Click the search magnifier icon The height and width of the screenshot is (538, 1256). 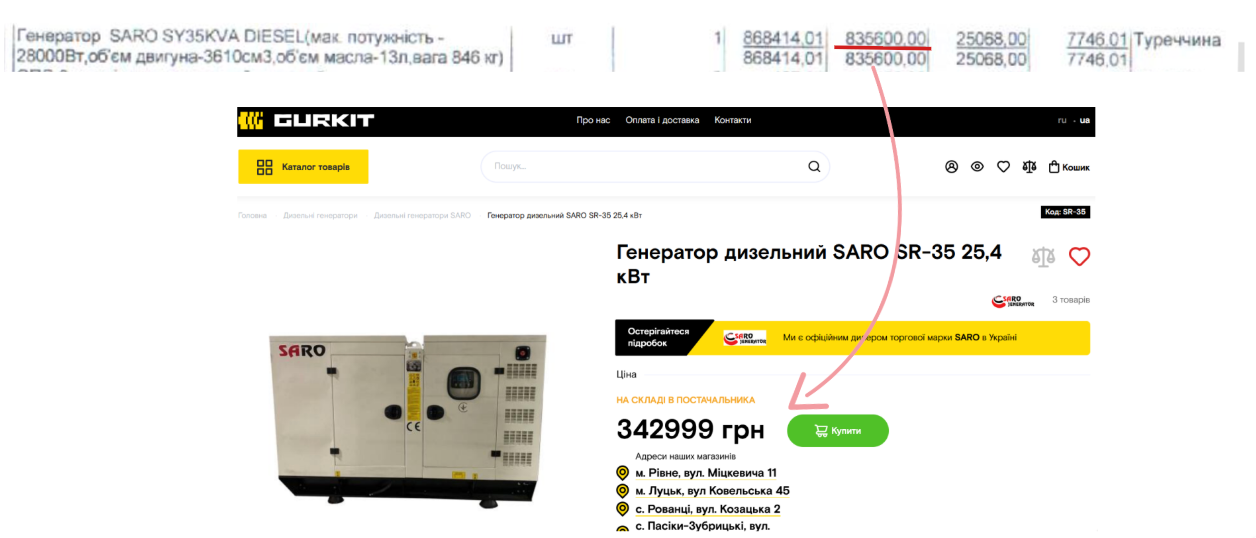(814, 167)
